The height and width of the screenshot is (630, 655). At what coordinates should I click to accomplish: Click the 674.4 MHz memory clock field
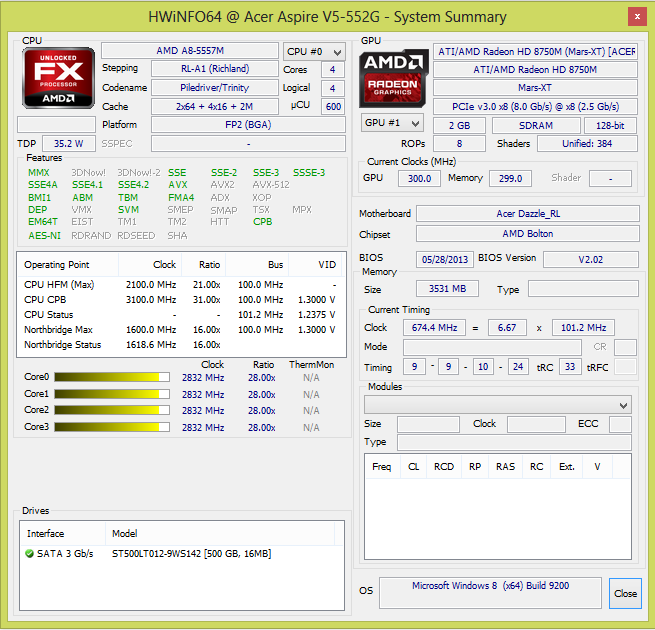pyautogui.click(x=434, y=328)
